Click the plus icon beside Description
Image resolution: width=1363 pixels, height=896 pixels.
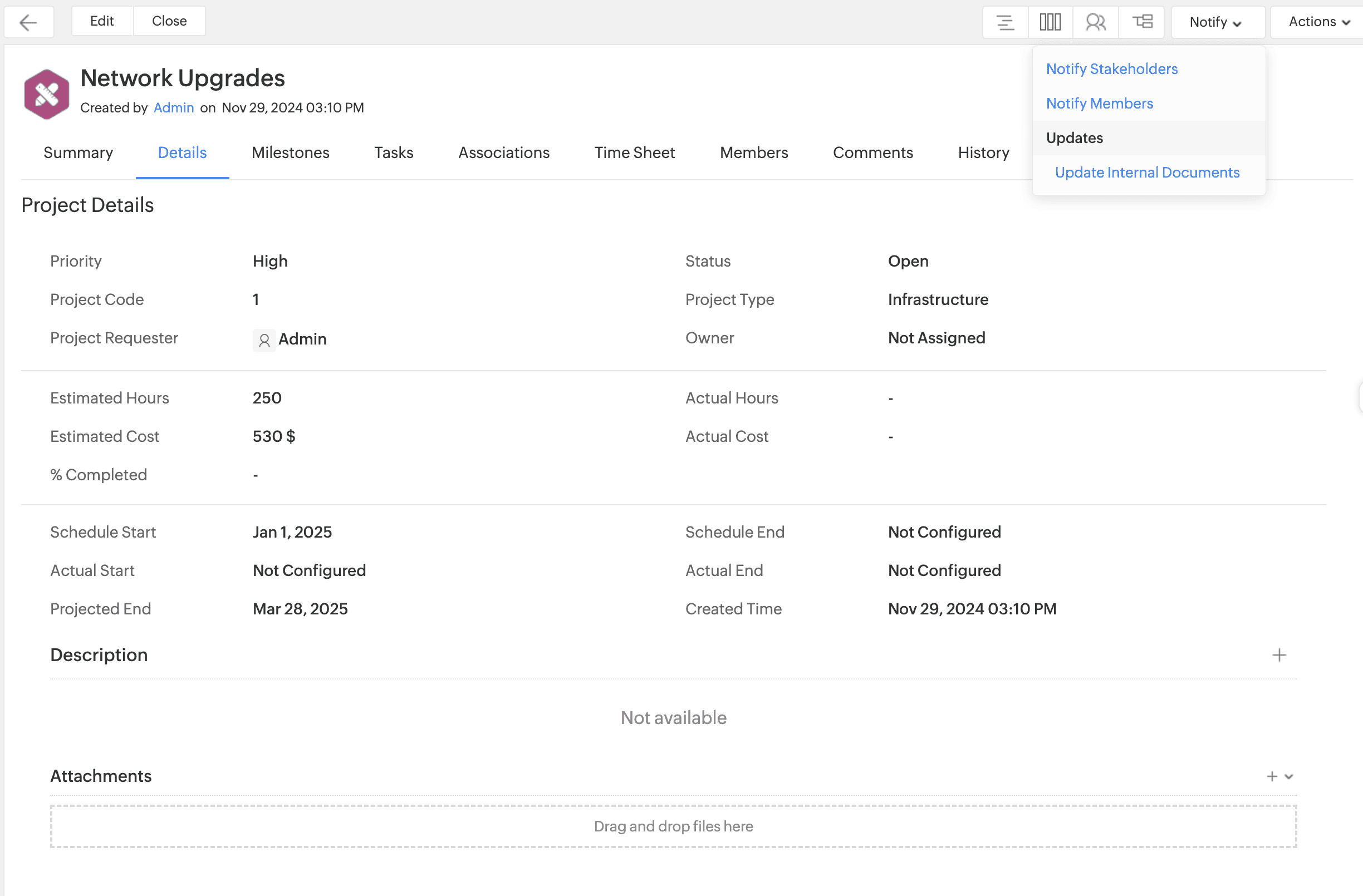tap(1279, 655)
